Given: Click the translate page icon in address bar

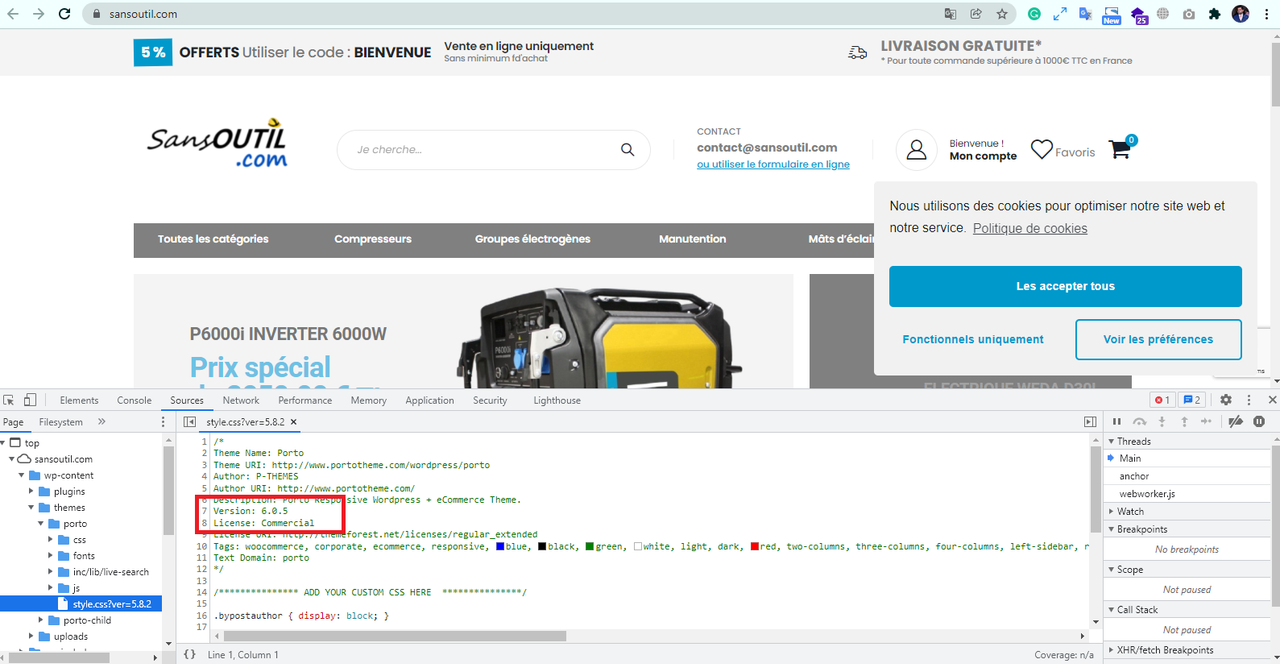Looking at the screenshot, I should coord(950,14).
